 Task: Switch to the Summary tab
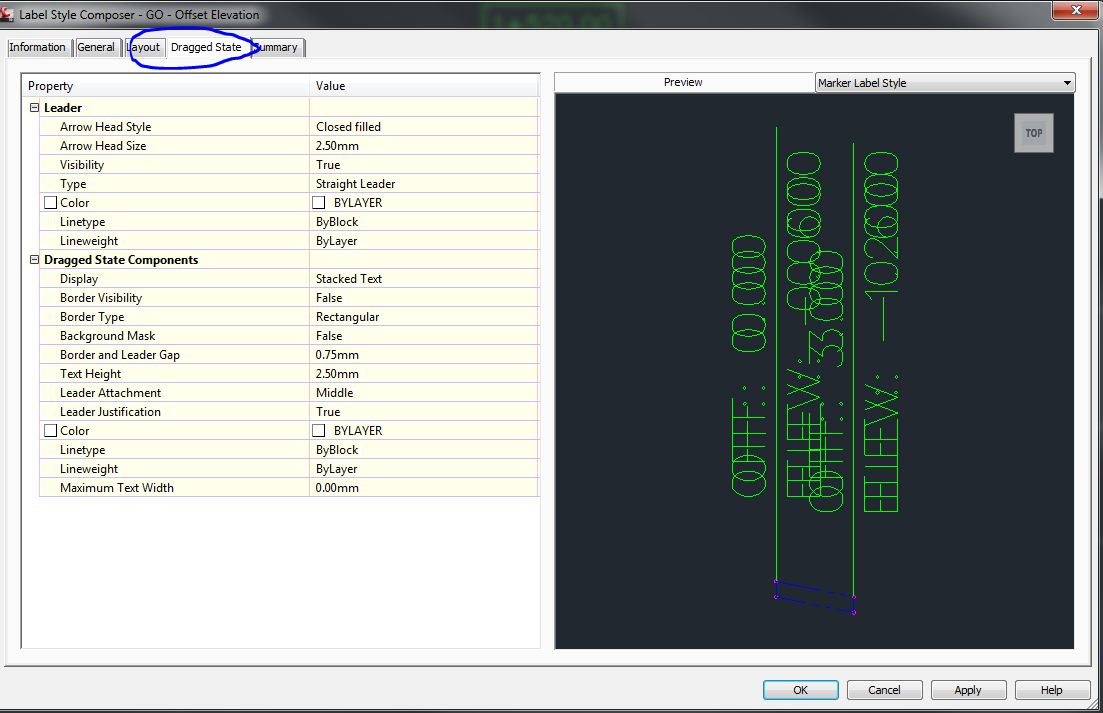click(x=276, y=46)
